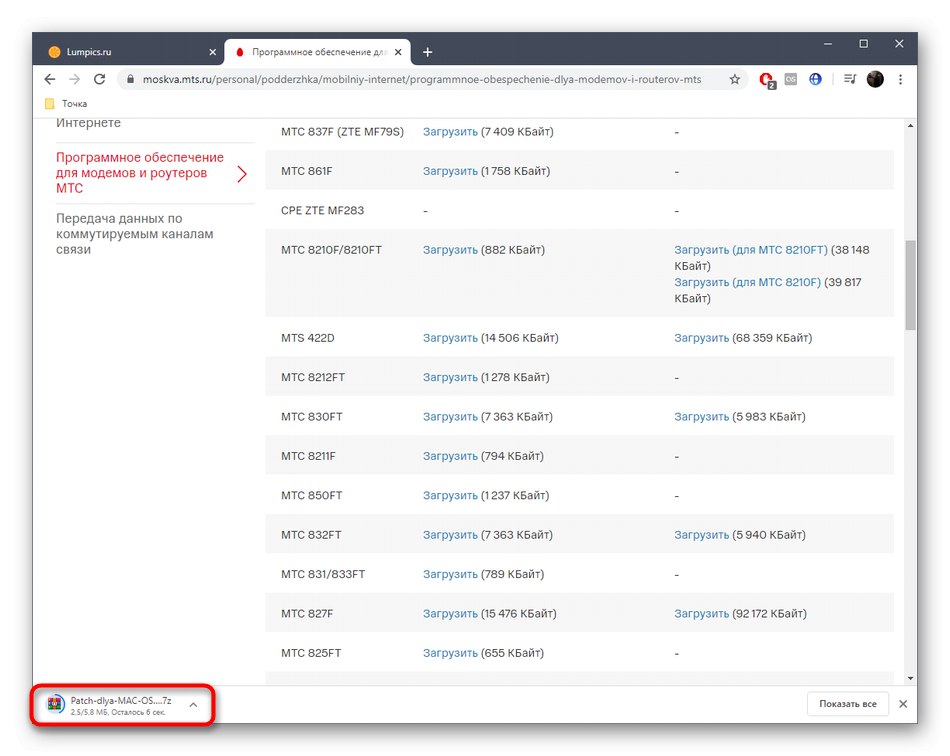This screenshot has width=950, height=756.
Task: Download МТС 850FT software (1 237 КБайт)
Action: tap(450, 496)
